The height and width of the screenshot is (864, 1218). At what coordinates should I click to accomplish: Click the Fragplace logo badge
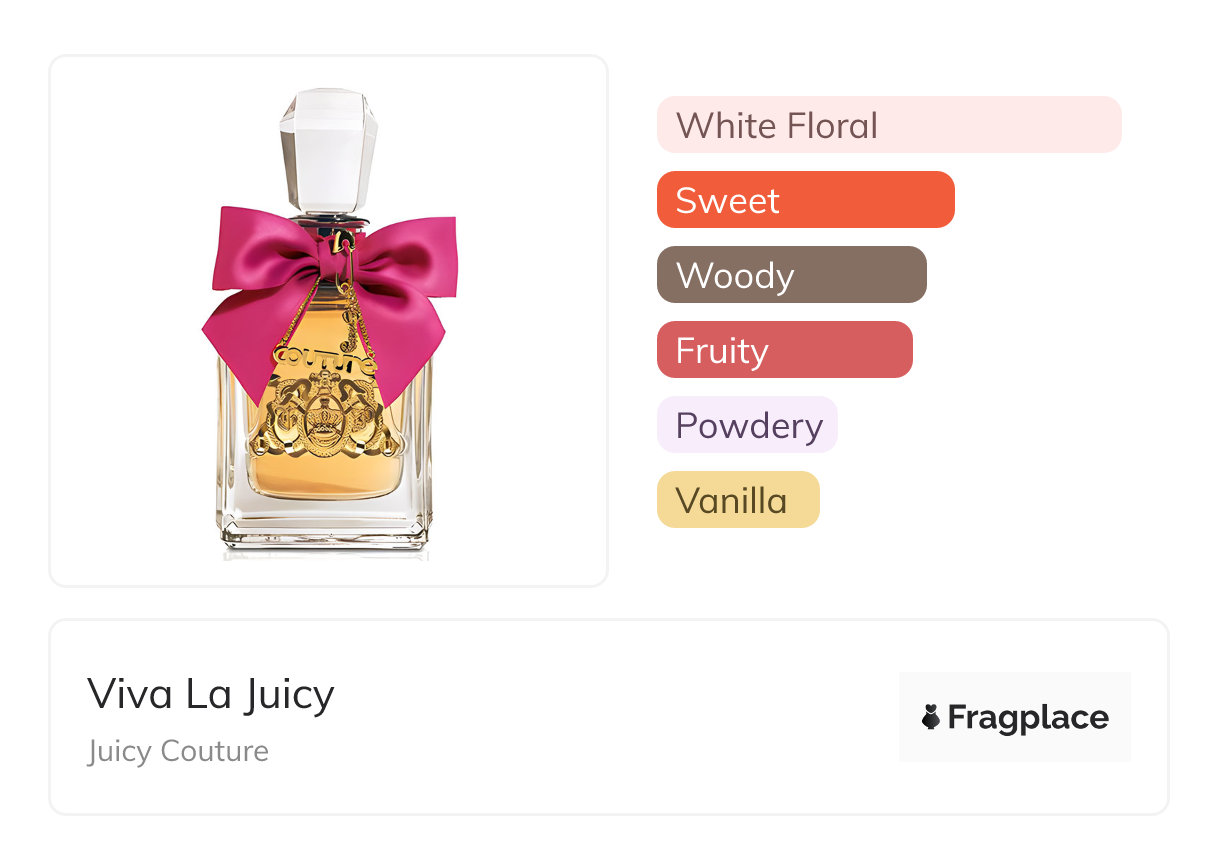tap(1015, 717)
